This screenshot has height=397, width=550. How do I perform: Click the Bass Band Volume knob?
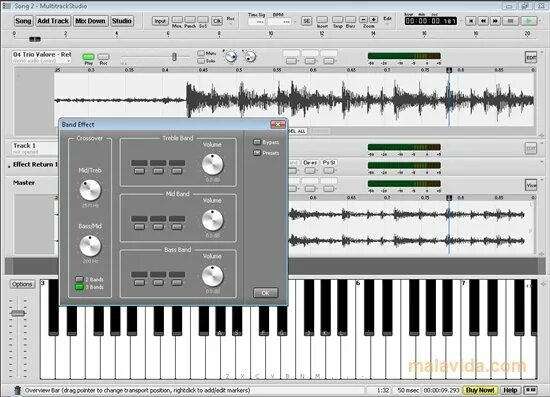coord(213,276)
